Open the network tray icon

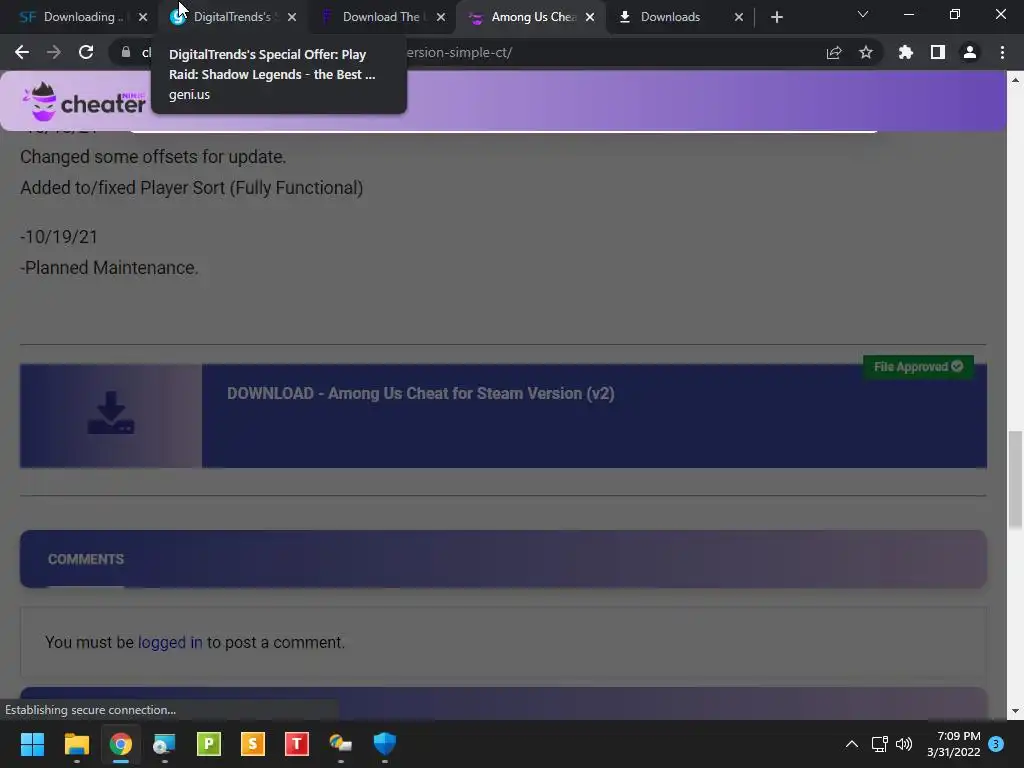click(x=880, y=744)
